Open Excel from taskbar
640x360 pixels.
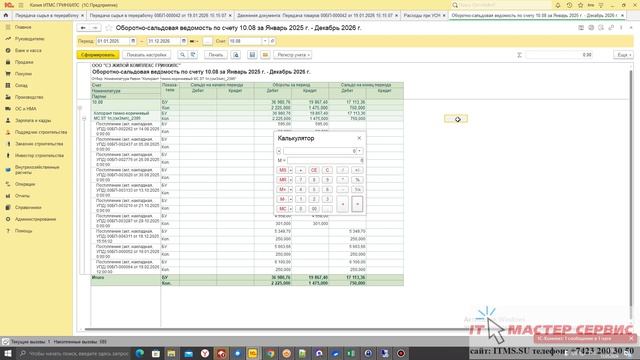point(351,353)
